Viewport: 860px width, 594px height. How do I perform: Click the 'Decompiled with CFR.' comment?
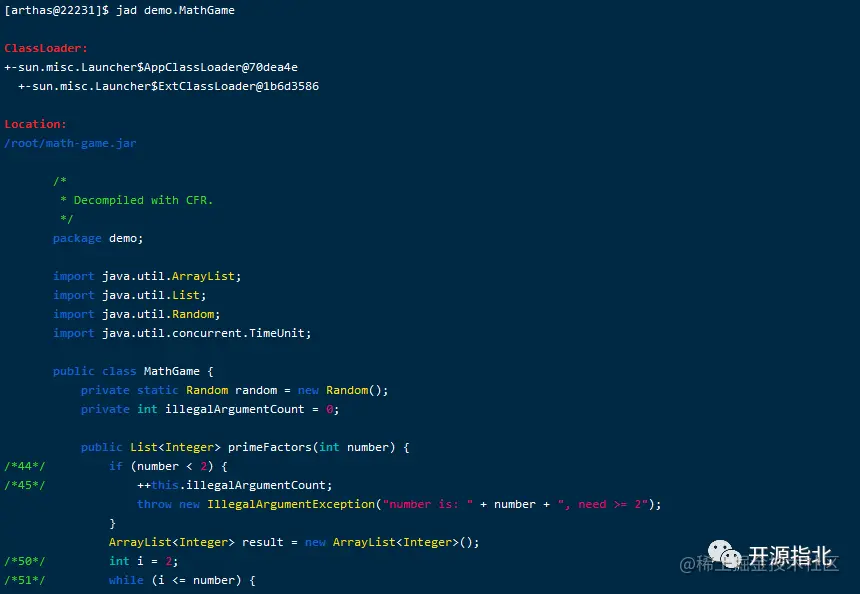[143, 200]
